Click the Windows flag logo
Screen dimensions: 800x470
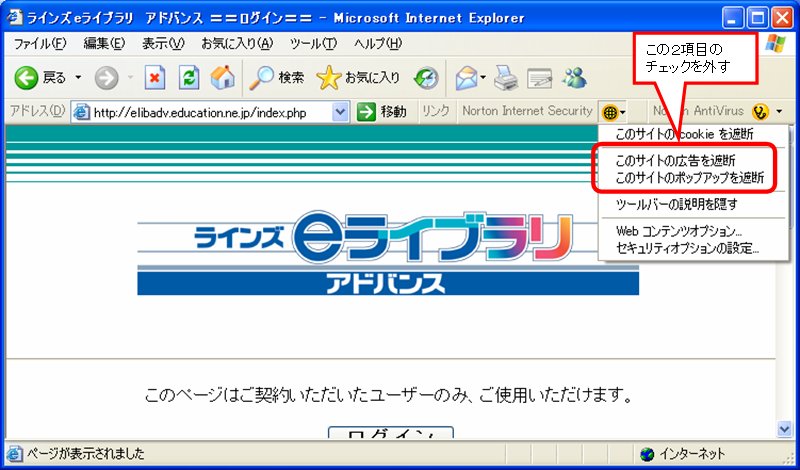(x=776, y=44)
